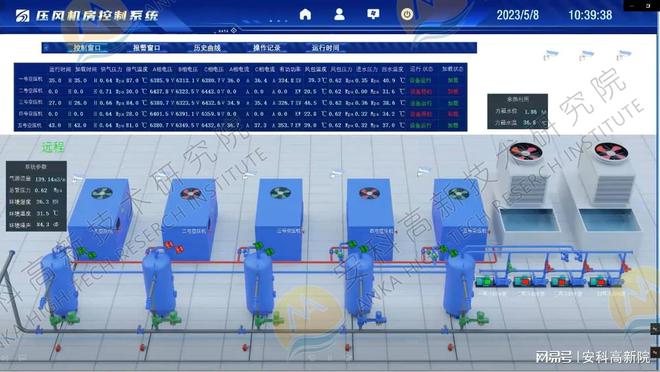
Task: Click the yellow power button icon
Action: coord(407,14)
